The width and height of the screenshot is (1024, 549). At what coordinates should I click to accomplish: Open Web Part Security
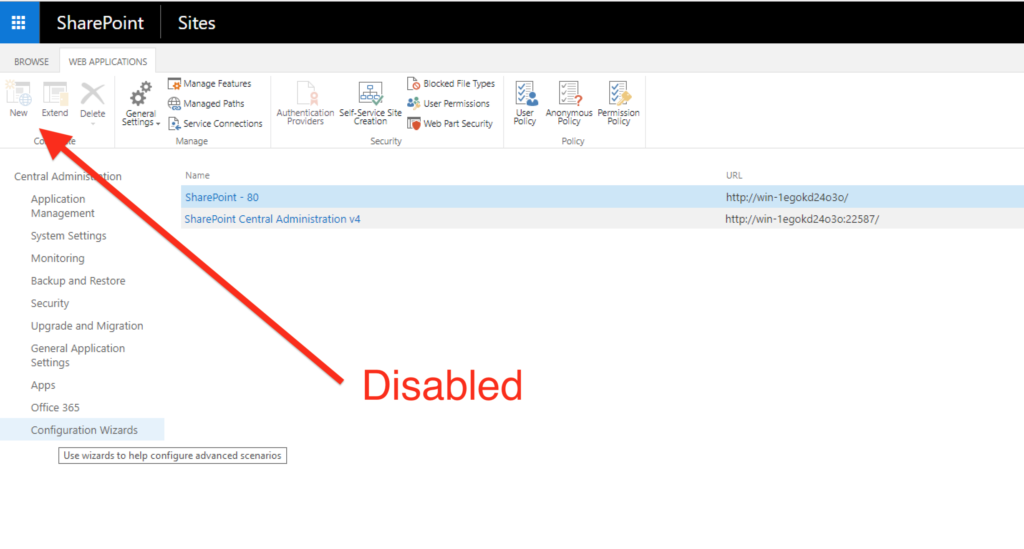click(451, 123)
